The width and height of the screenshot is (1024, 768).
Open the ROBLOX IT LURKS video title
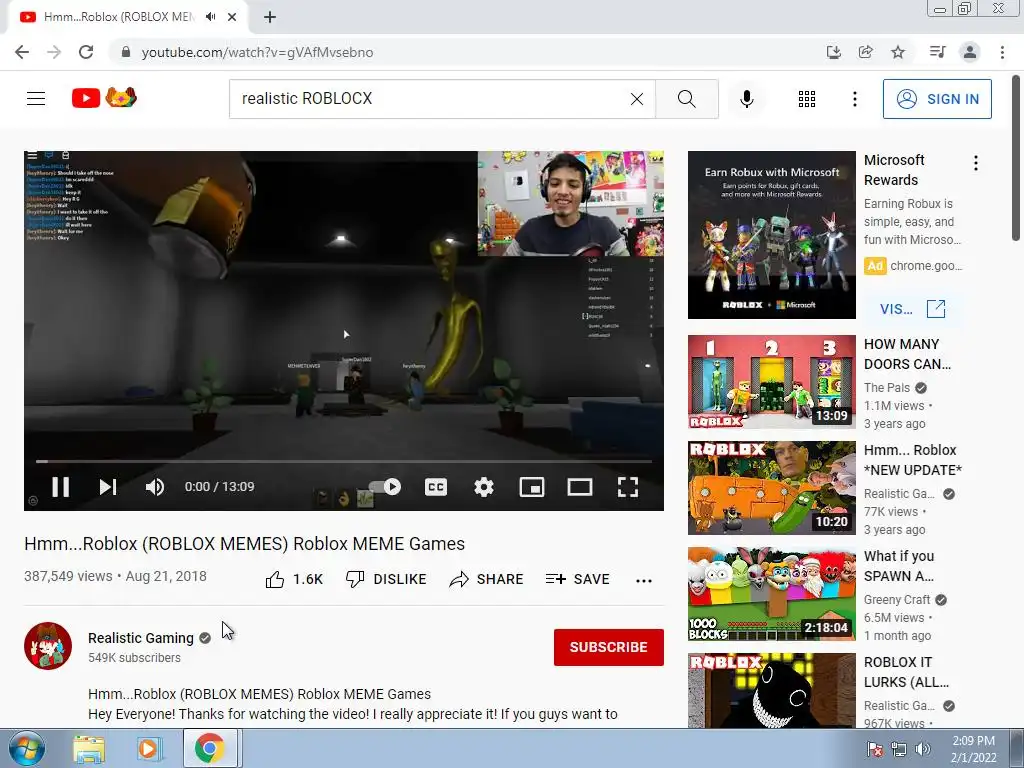906,672
